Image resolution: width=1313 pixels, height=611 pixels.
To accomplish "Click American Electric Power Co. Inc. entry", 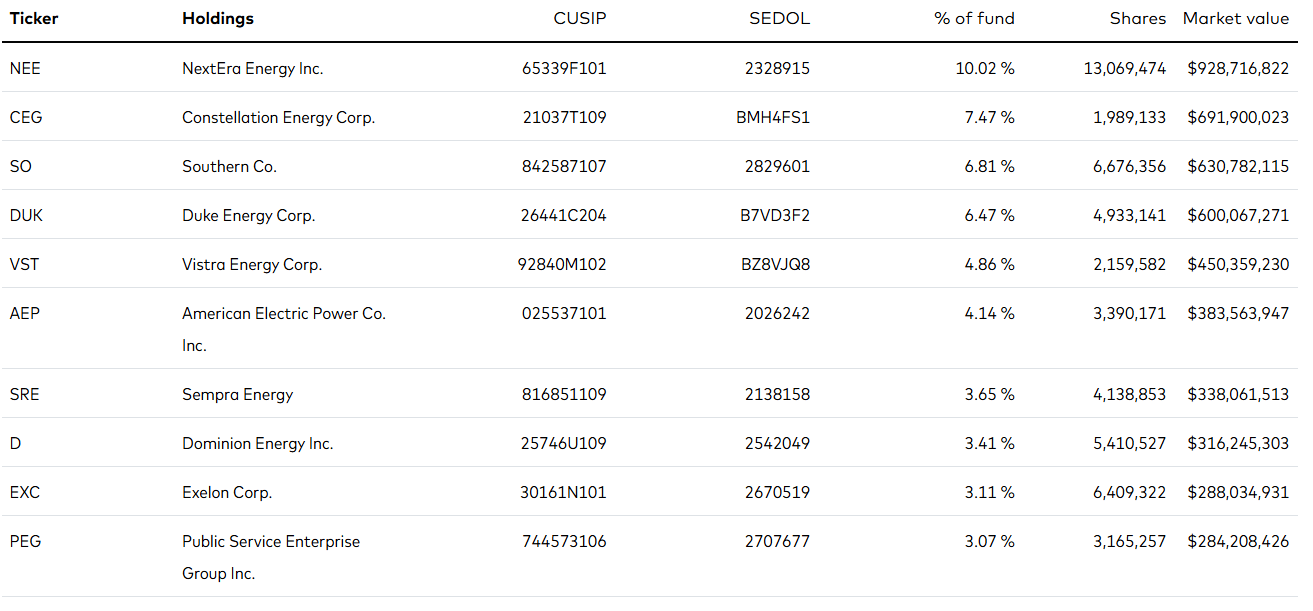I will 284,329.
